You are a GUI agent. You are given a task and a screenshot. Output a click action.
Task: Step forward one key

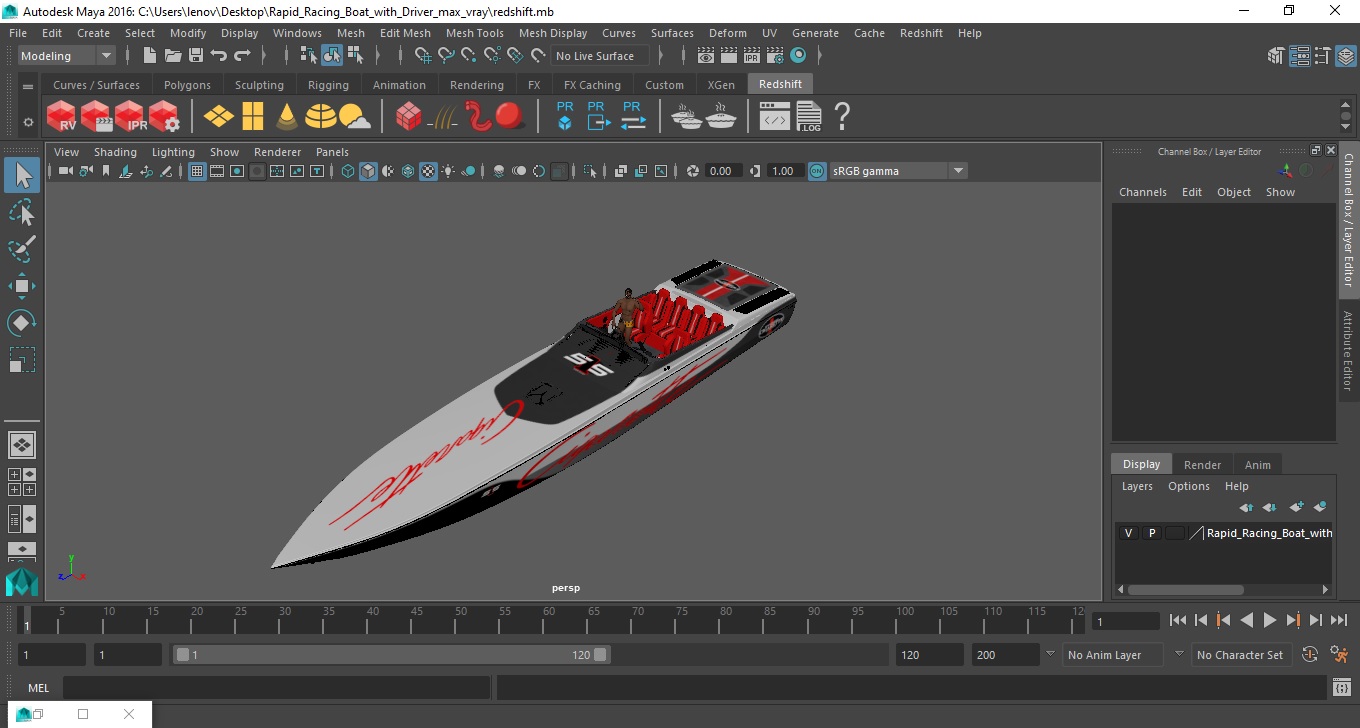coord(1292,621)
